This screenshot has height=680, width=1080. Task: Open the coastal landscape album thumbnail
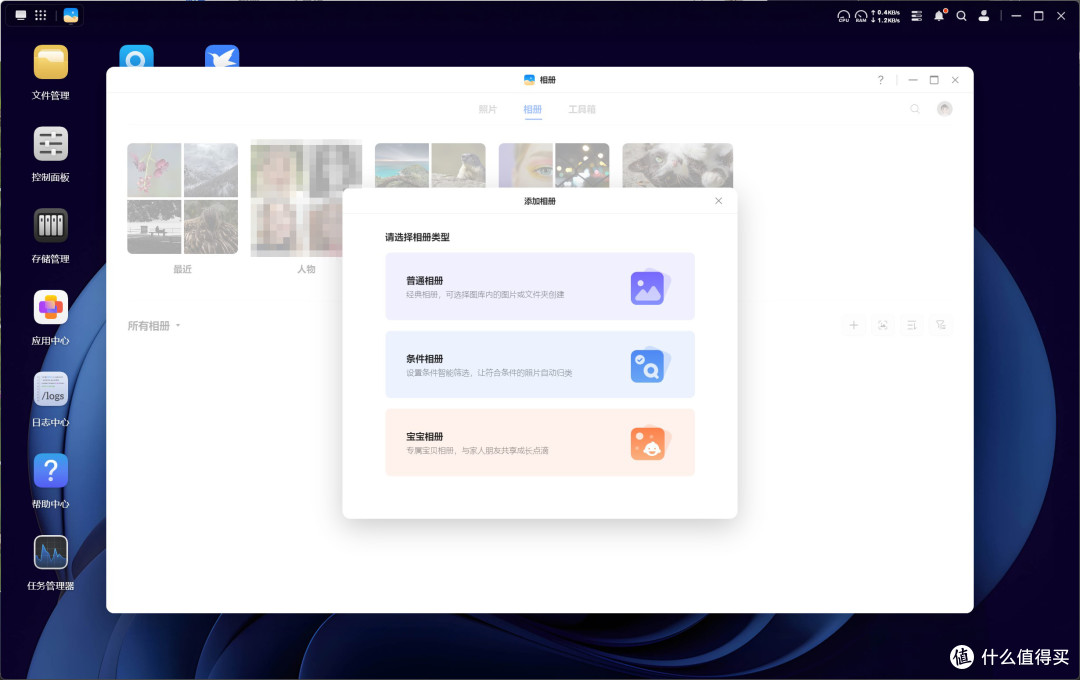430,165
